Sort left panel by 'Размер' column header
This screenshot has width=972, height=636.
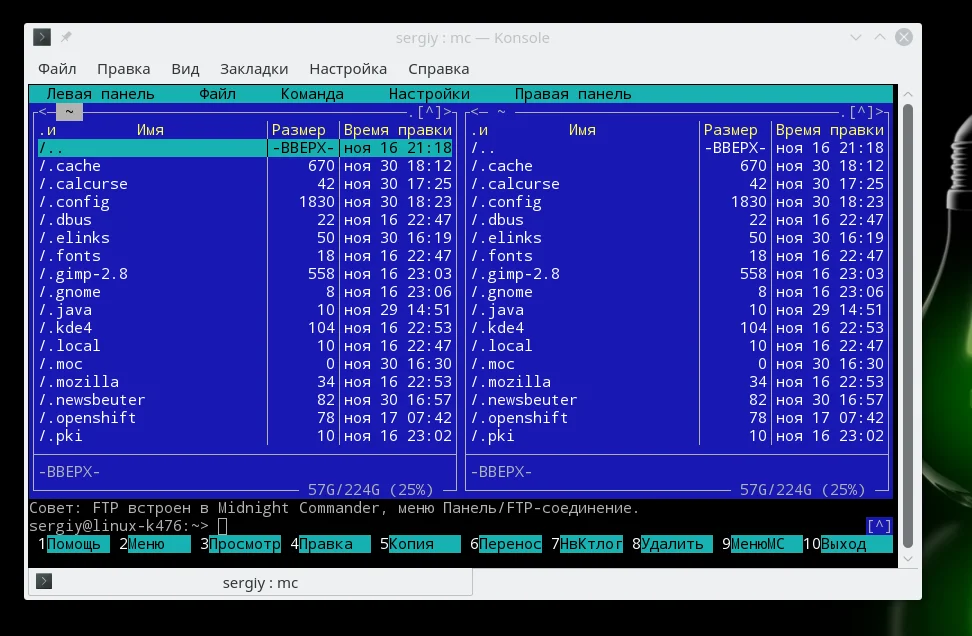pyautogui.click(x=299, y=130)
